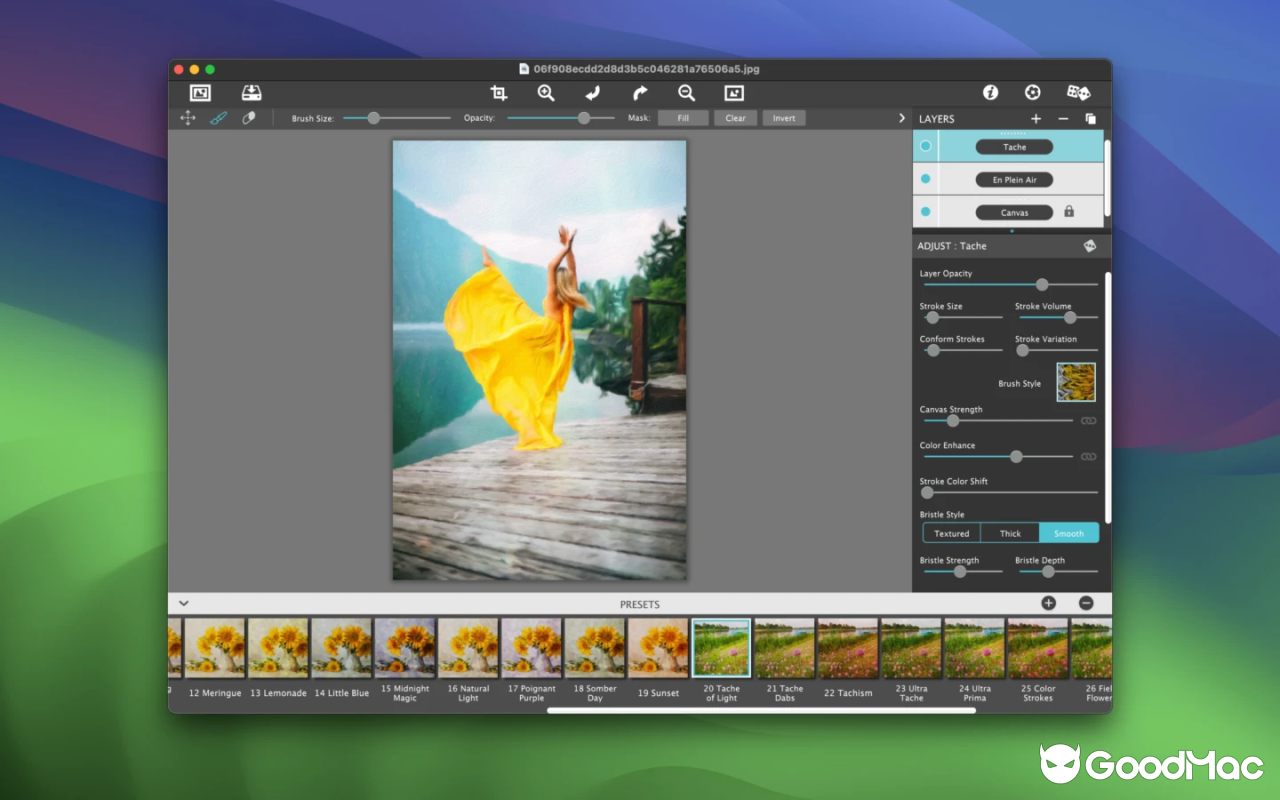Invert the mask
The height and width of the screenshot is (800, 1280).
point(783,117)
